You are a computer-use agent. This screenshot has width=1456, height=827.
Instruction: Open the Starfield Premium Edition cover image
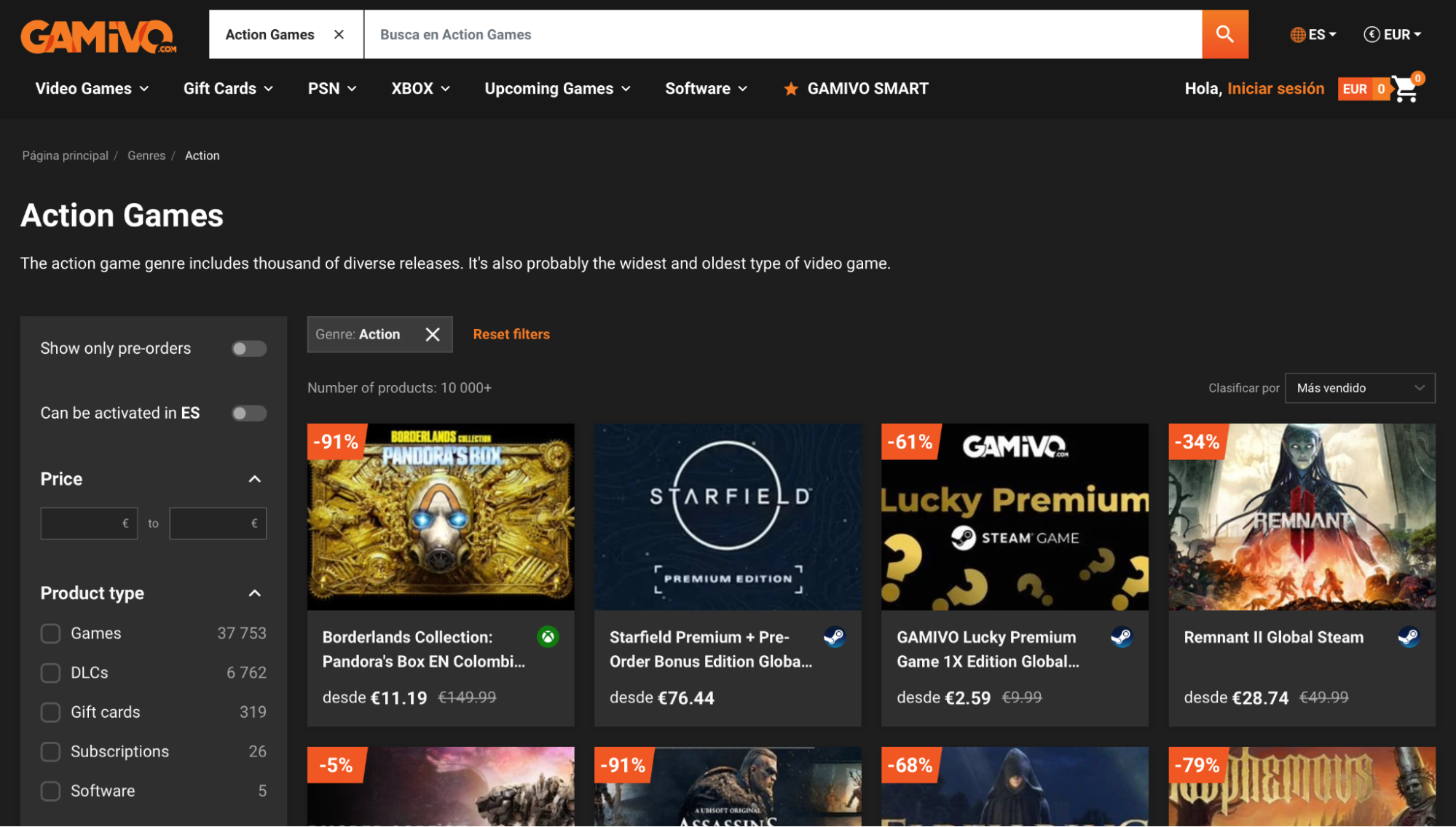(728, 517)
